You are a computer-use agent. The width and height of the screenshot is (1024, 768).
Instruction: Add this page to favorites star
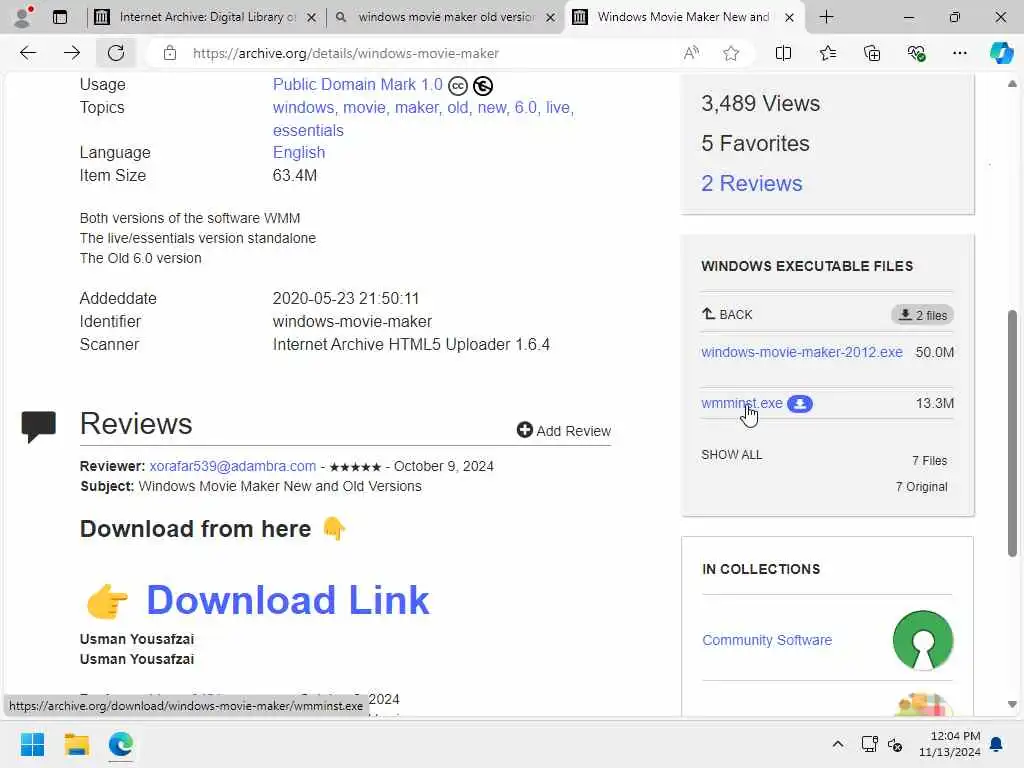731,53
